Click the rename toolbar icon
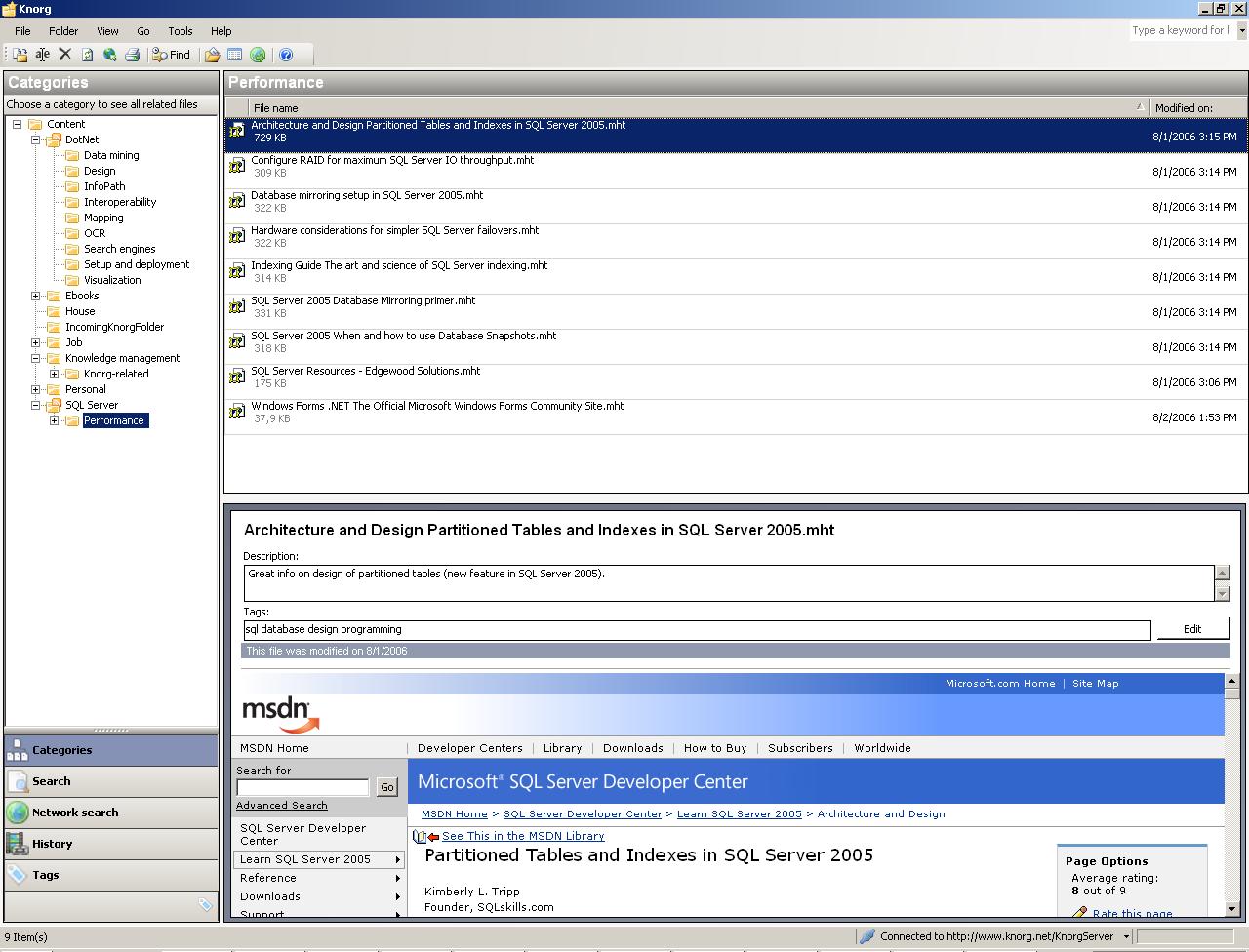 [43, 55]
